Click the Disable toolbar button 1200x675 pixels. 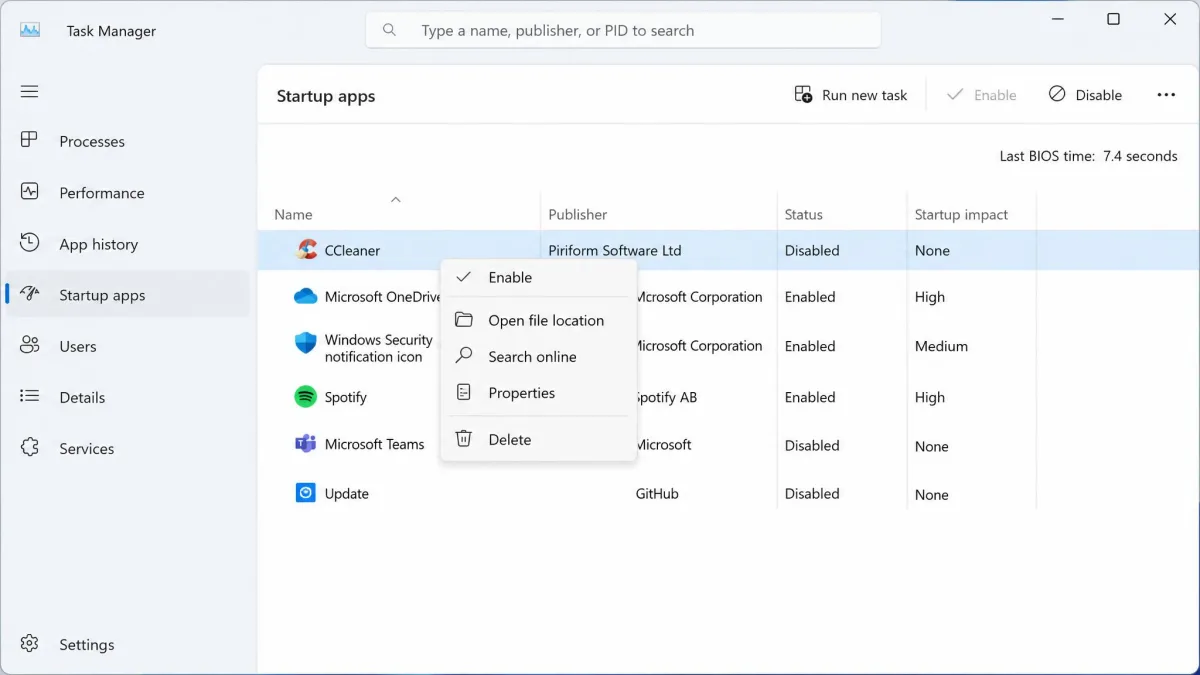point(1085,95)
